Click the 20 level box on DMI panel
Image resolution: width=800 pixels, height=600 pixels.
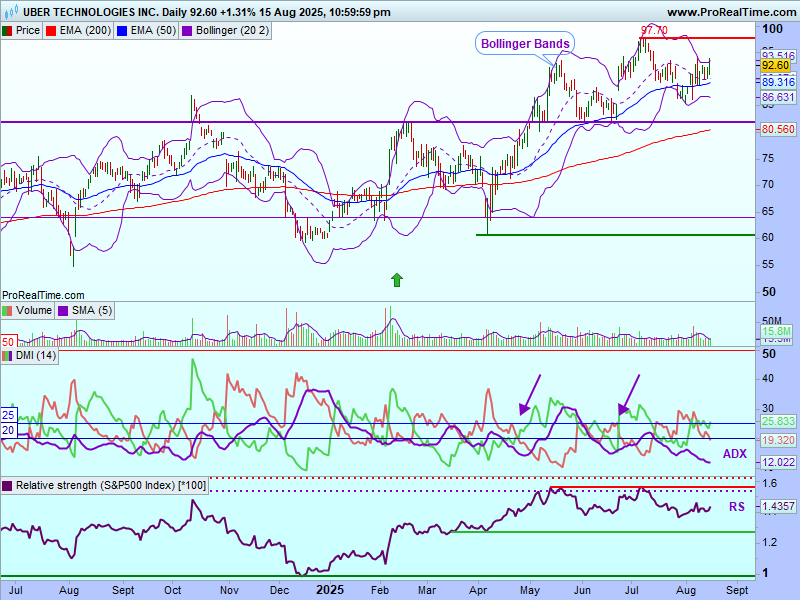point(9,431)
